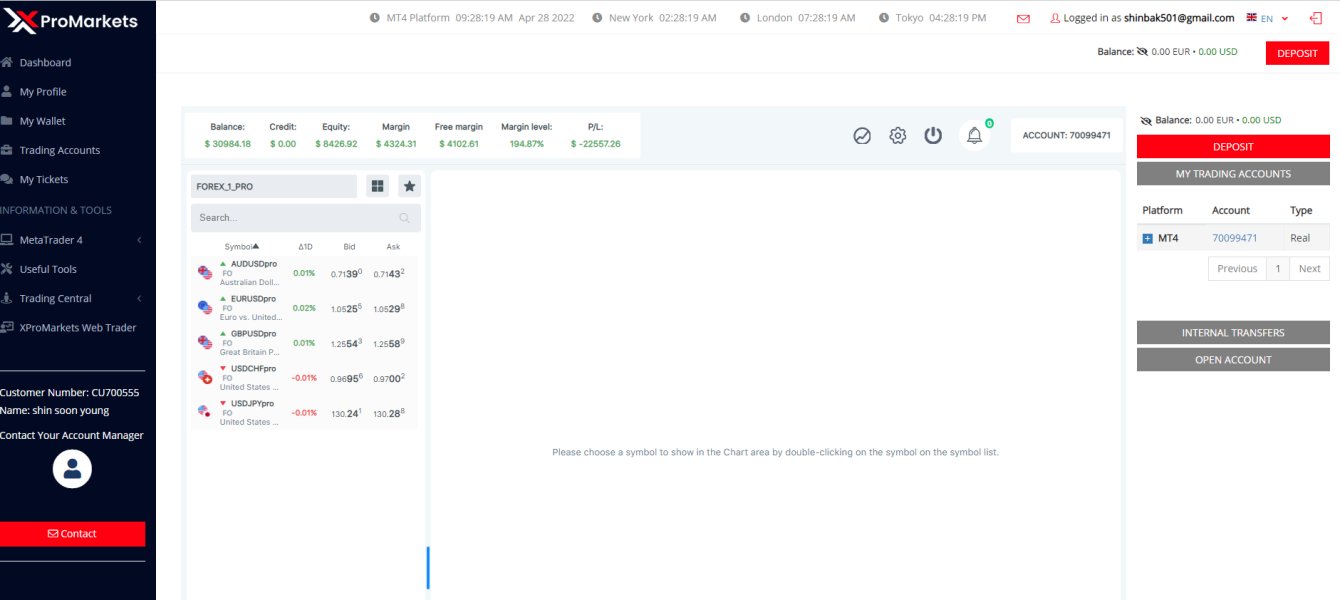Screen dimensions: 1340x600
Task: Open Useful Tools in the sidebar
Action: coord(48,269)
